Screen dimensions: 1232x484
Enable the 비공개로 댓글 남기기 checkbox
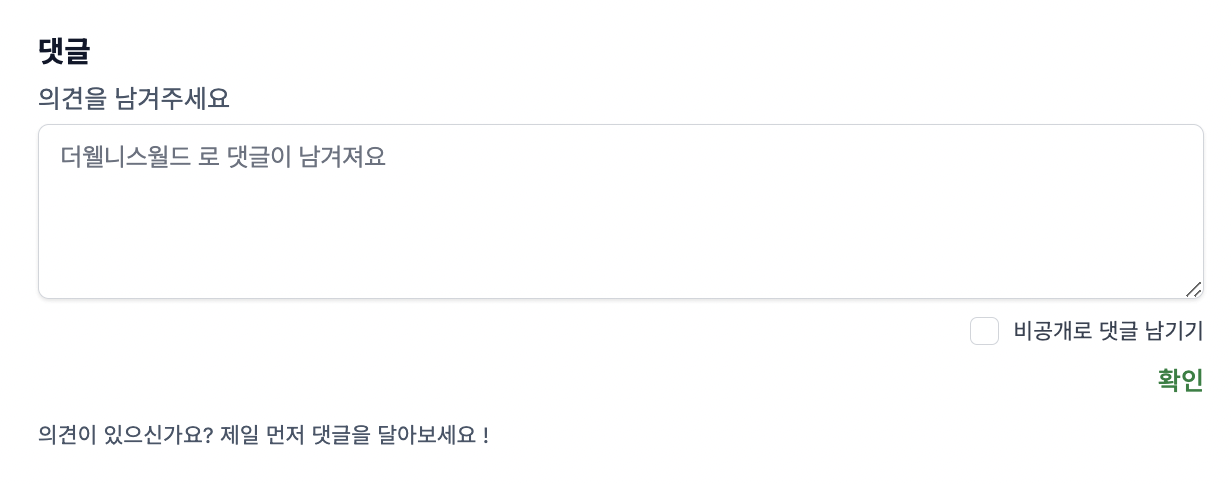(984, 331)
